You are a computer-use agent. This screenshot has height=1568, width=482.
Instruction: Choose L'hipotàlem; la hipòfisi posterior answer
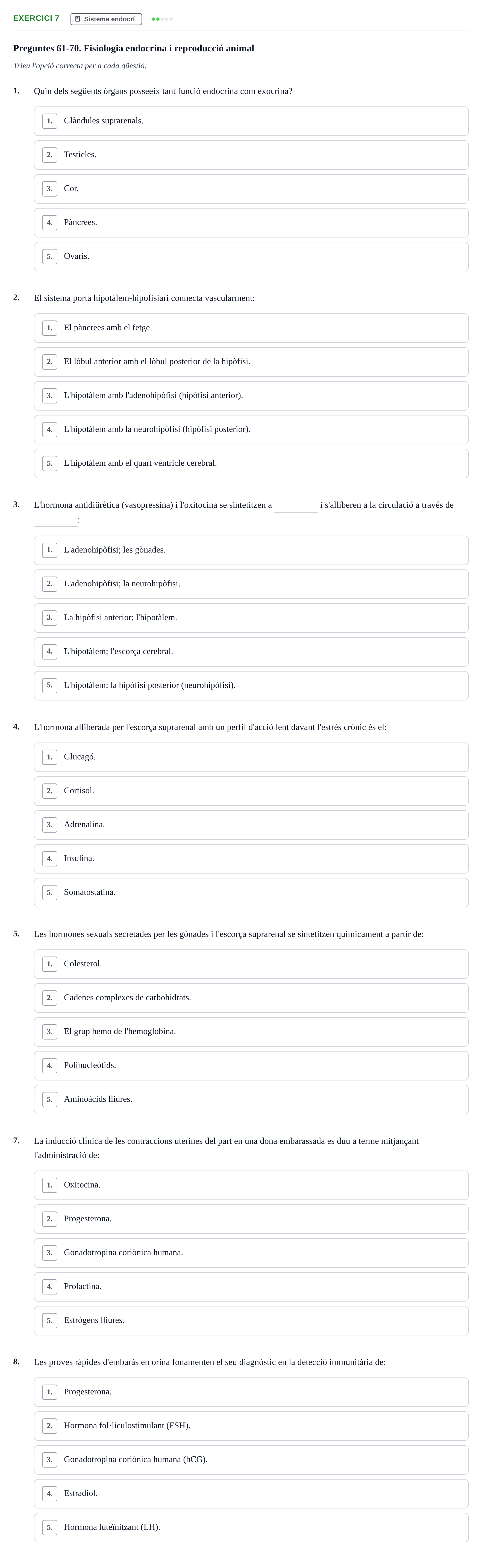coord(251,685)
